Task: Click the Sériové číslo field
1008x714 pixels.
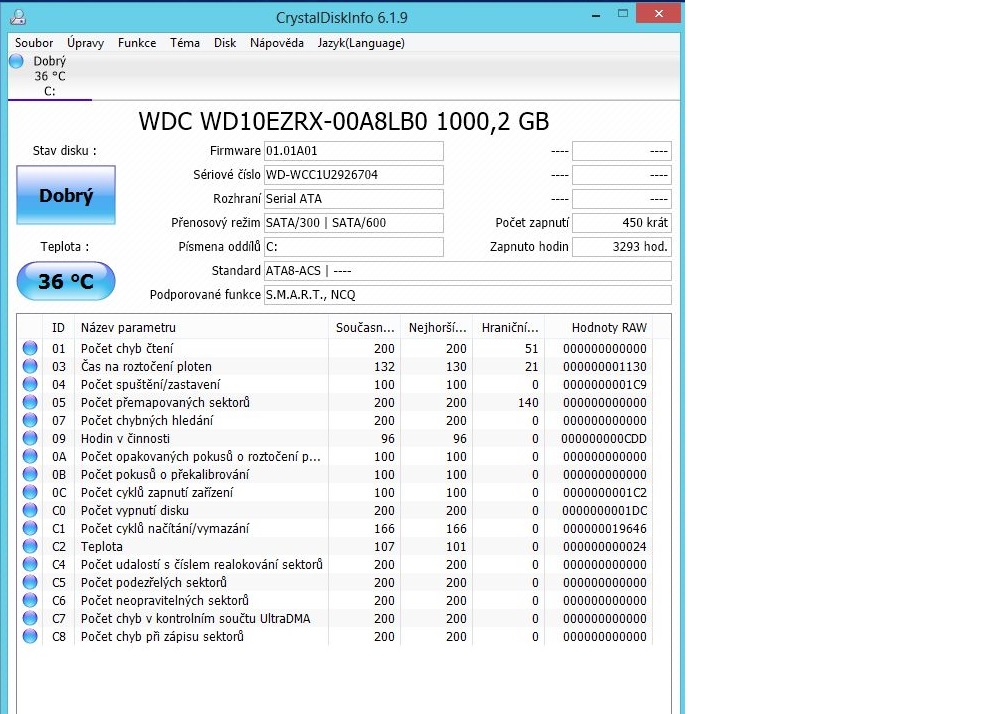Action: pyautogui.click(x=353, y=175)
